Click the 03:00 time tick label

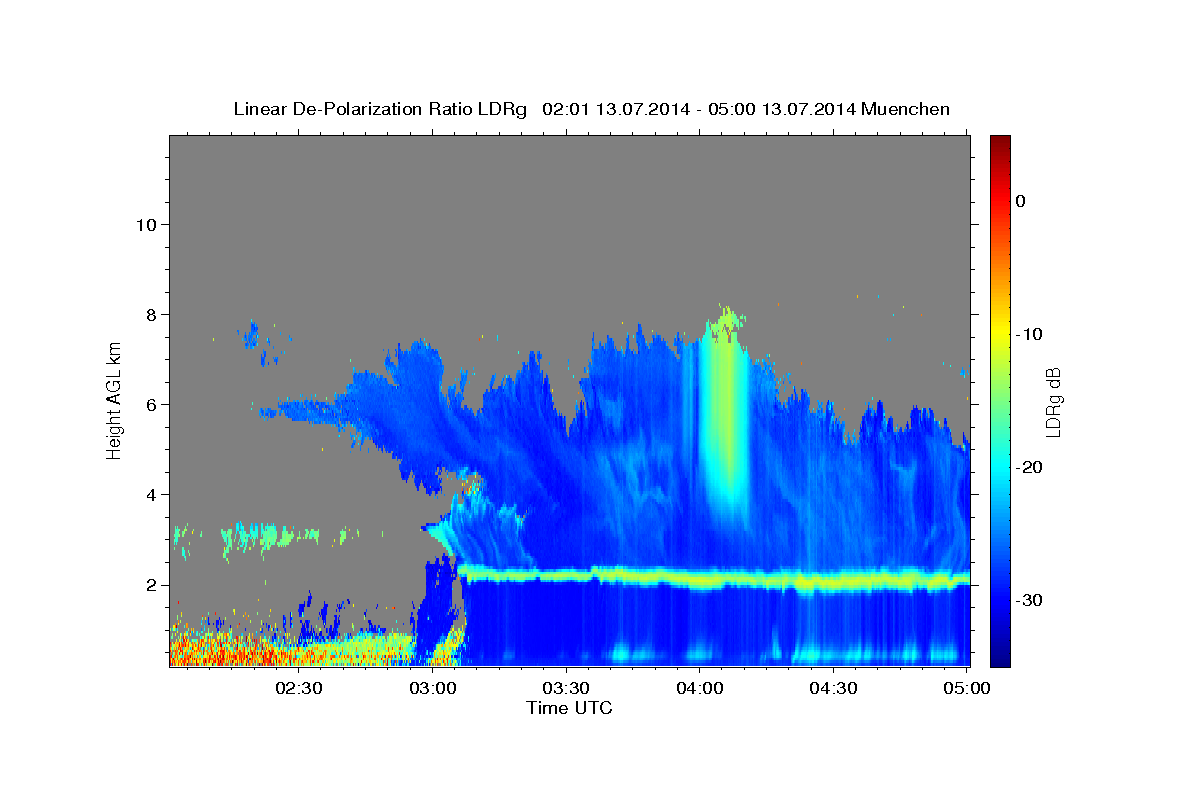point(433,688)
